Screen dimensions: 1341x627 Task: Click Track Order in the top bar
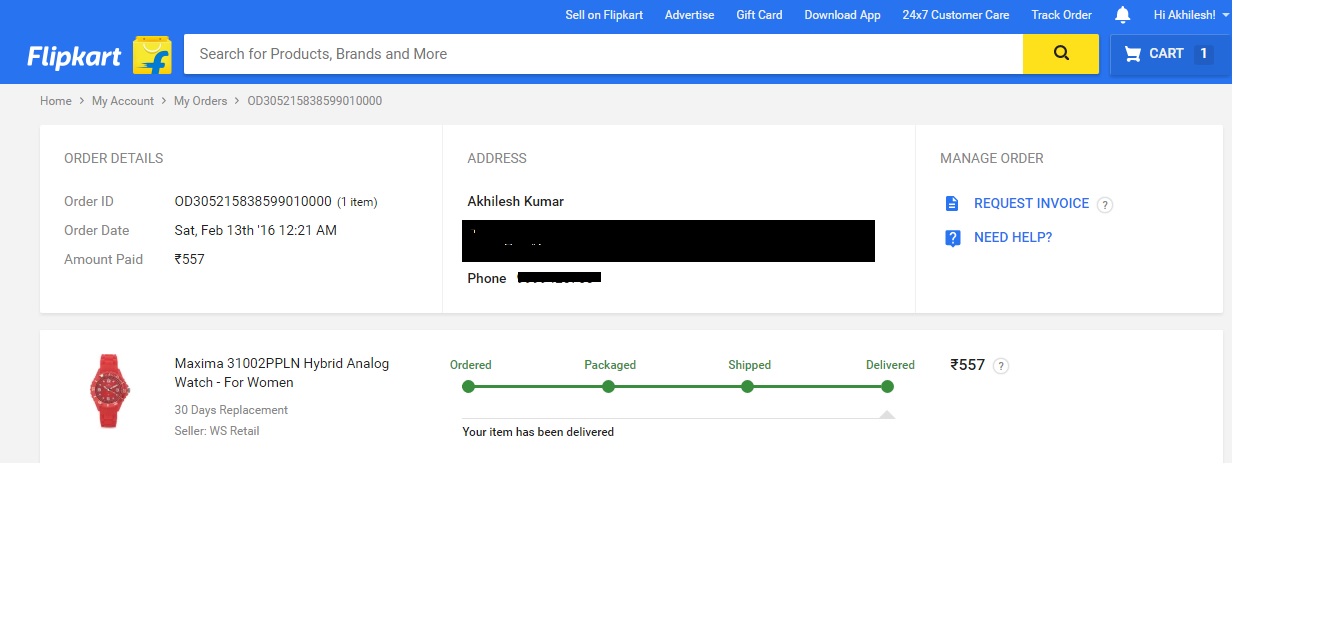(x=1062, y=15)
